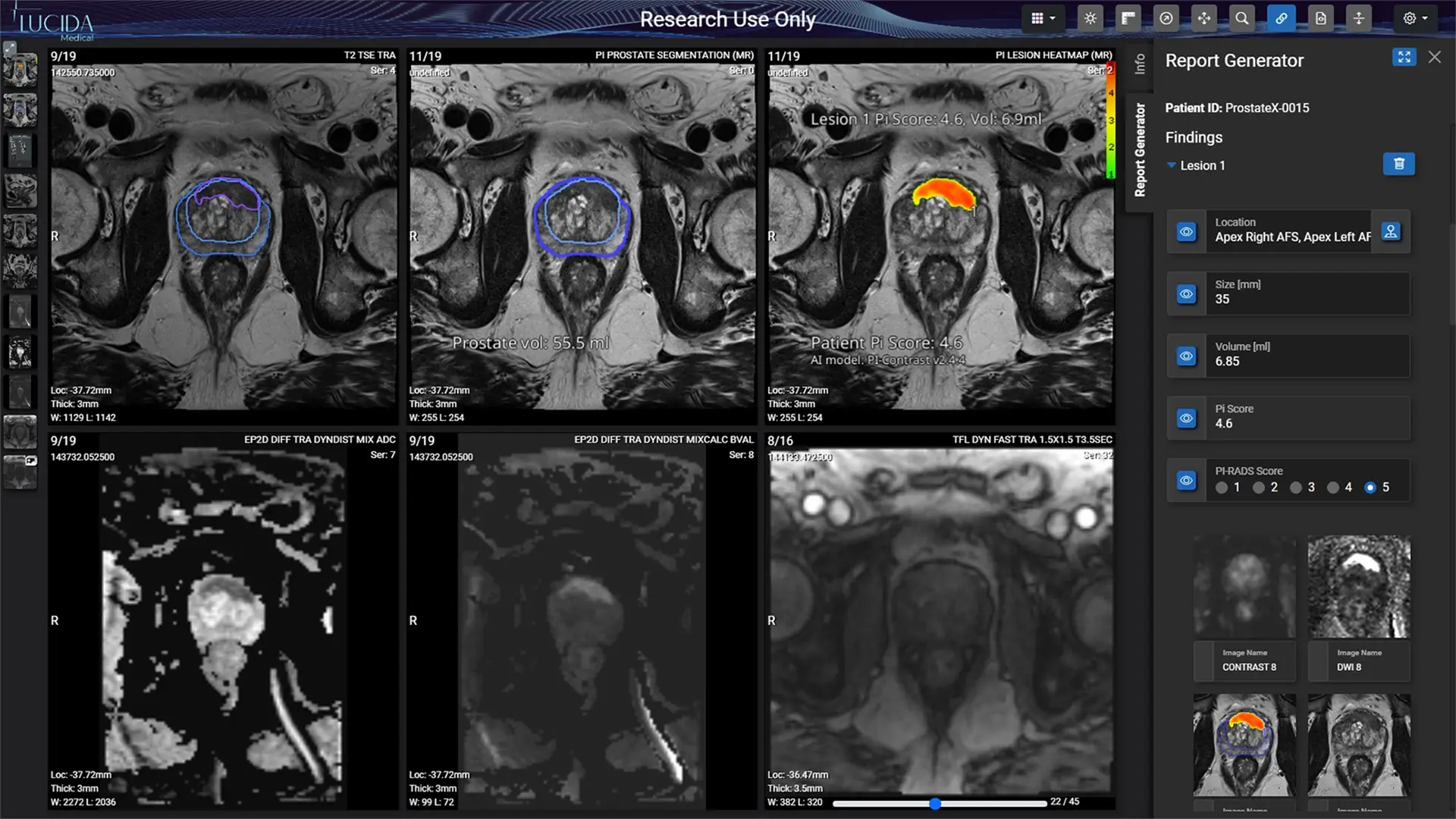Select the brightness/contrast window-level tool

coord(1090,18)
